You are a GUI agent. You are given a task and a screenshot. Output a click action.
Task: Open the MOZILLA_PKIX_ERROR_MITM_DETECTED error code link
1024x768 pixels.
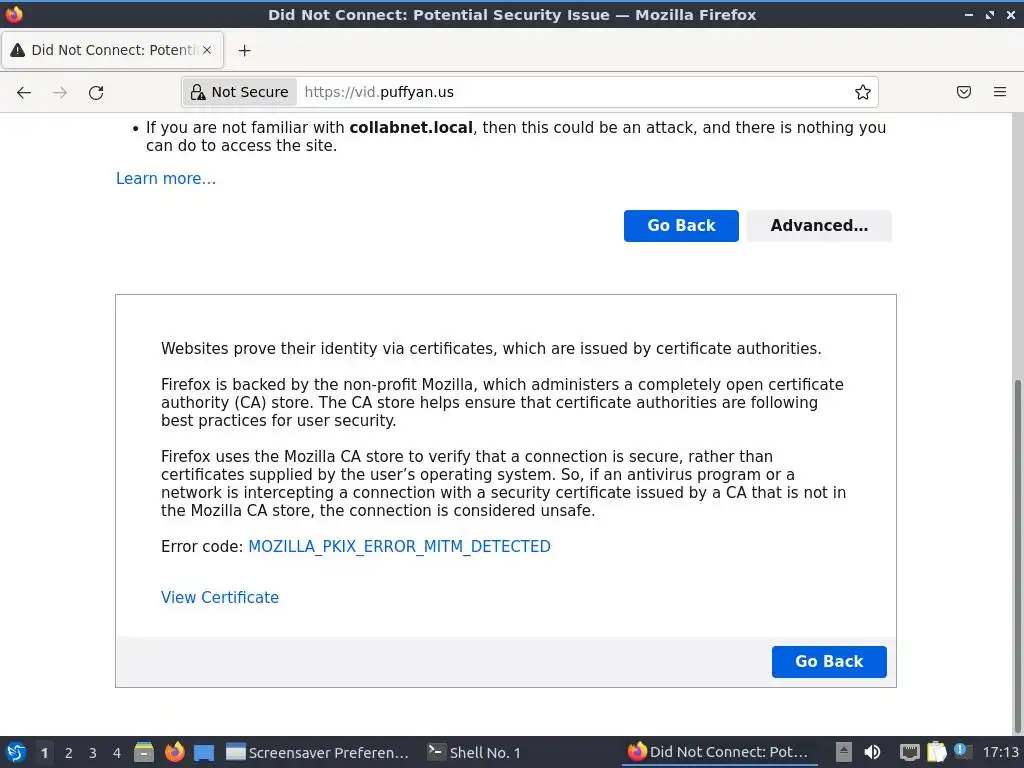(399, 547)
